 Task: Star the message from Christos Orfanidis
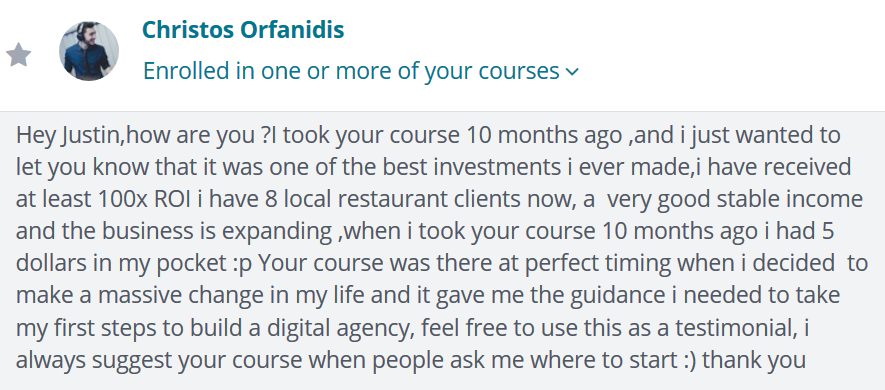pyautogui.click(x=18, y=55)
